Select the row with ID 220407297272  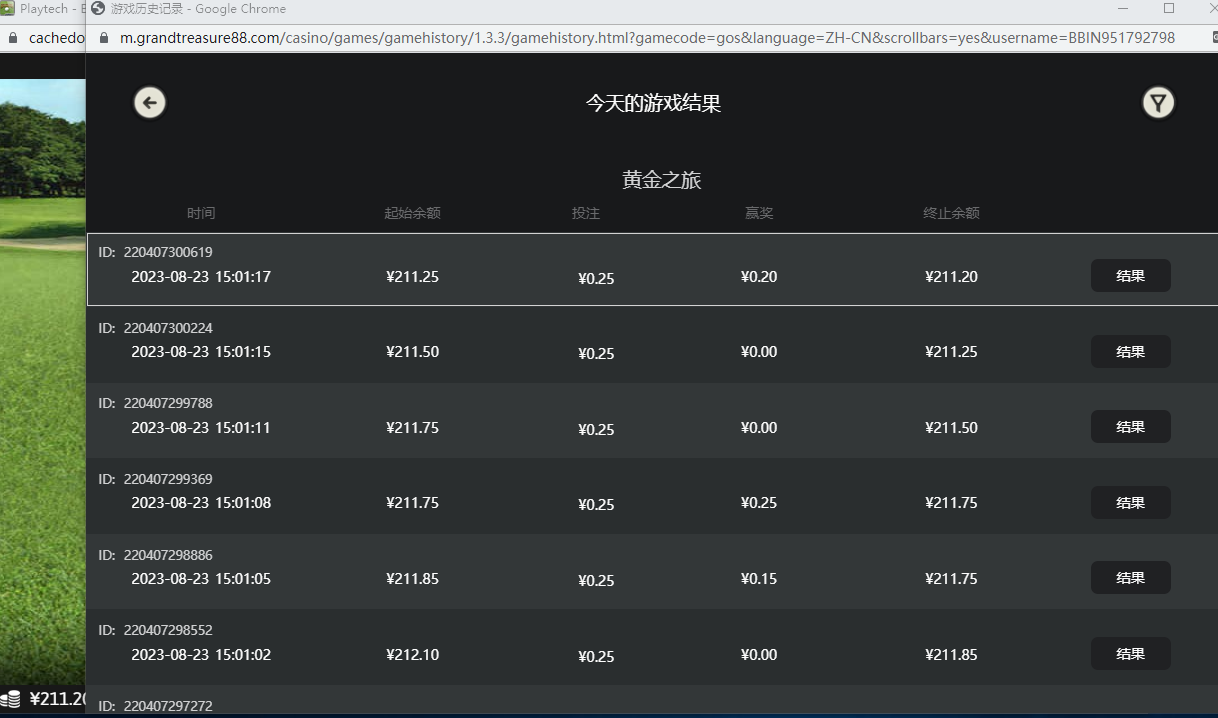652,700
